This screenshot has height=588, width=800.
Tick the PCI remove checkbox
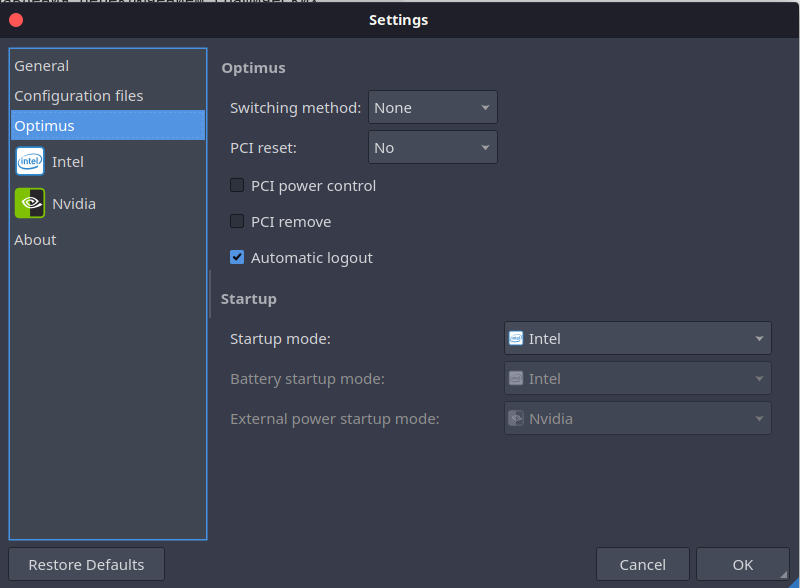237,222
